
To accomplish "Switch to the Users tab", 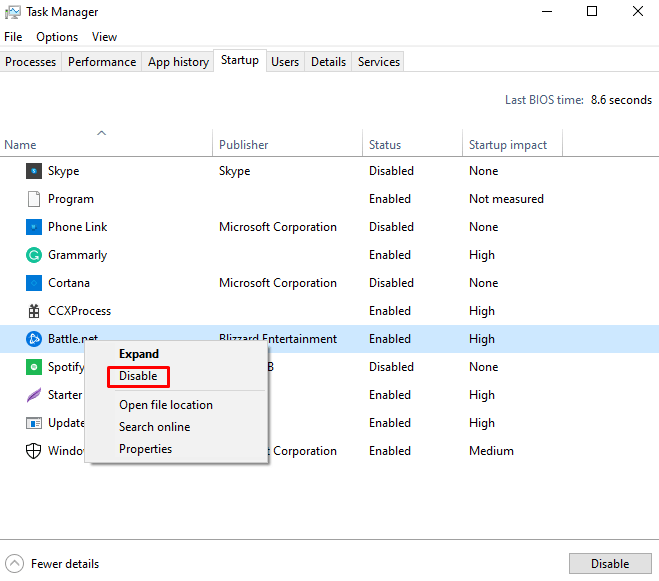I will [x=285, y=62].
